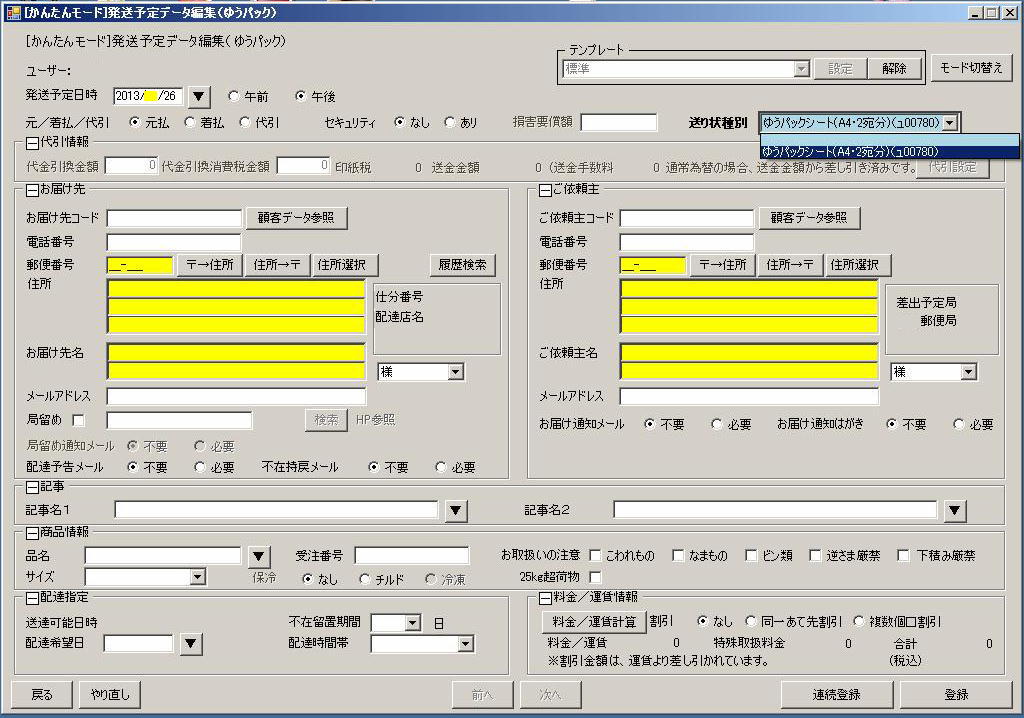Check the なまもの handling box
The image size is (1024, 718).
pyautogui.click(x=679, y=555)
